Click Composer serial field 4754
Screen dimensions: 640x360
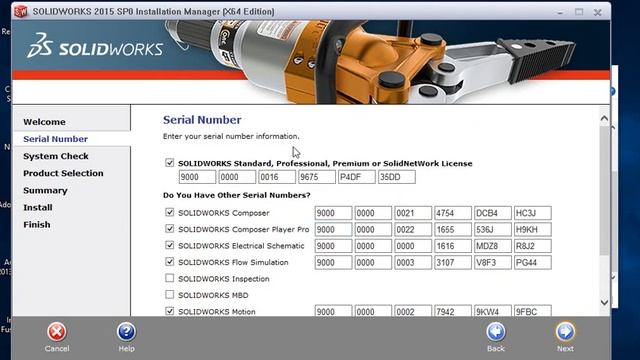click(x=453, y=213)
